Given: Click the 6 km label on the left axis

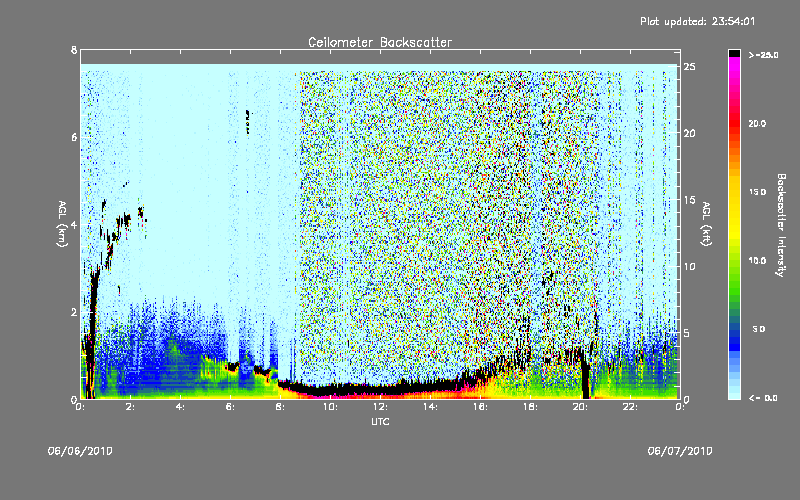Looking at the screenshot, I should [74, 137].
